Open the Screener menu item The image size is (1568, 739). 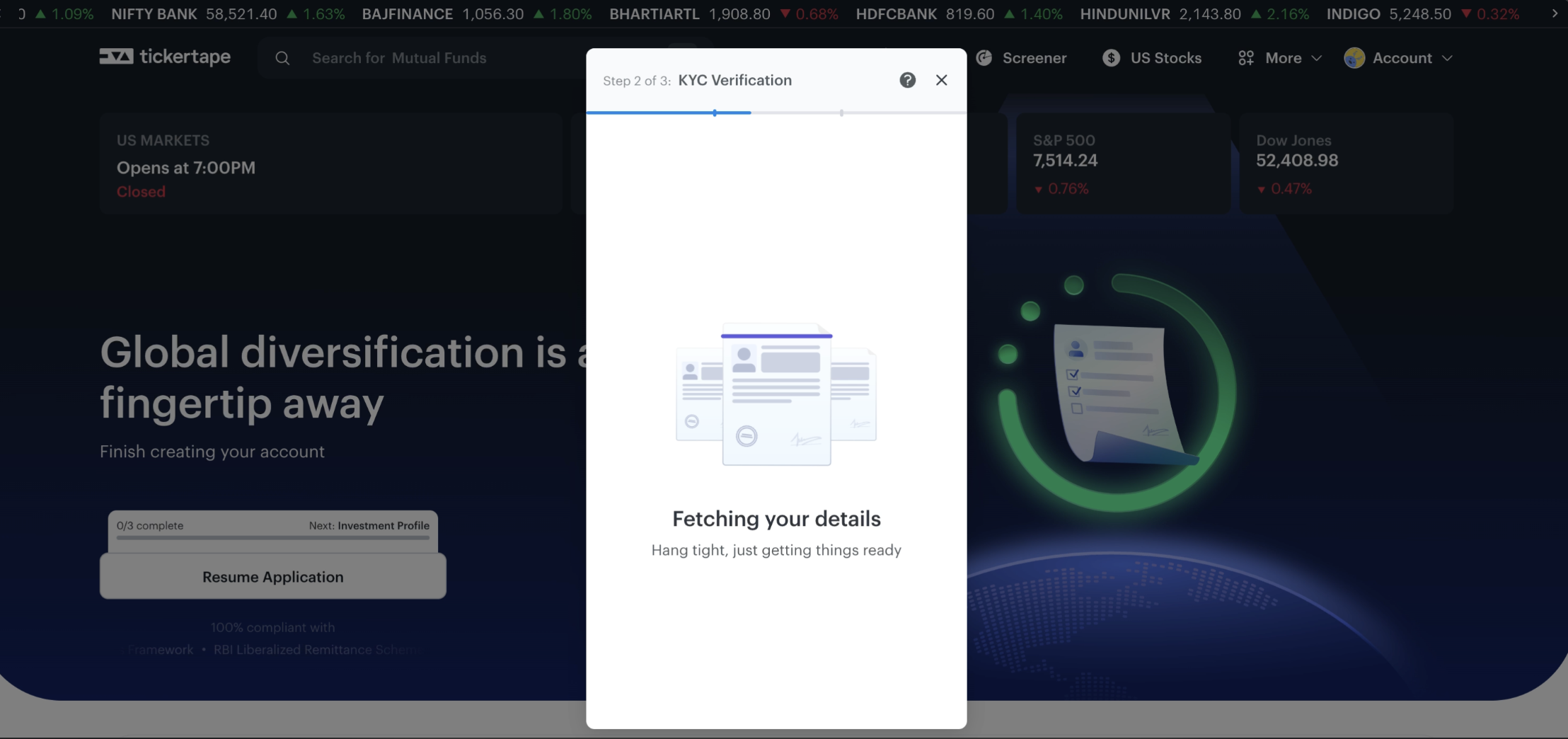coord(1021,58)
